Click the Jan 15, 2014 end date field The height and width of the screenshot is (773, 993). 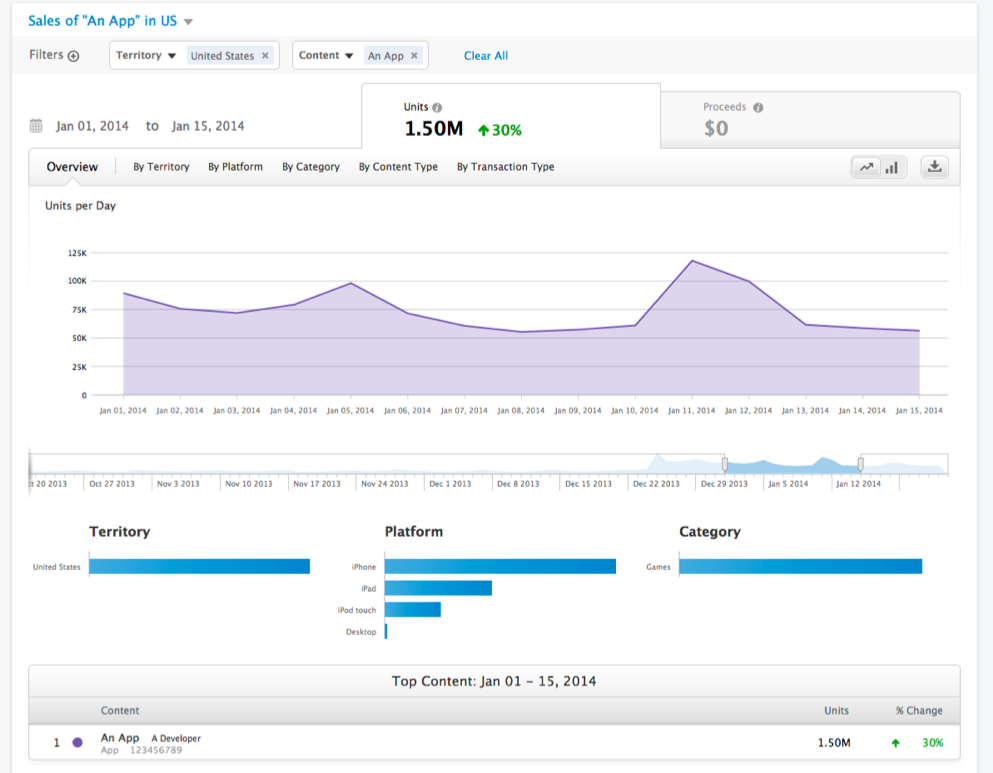point(208,126)
